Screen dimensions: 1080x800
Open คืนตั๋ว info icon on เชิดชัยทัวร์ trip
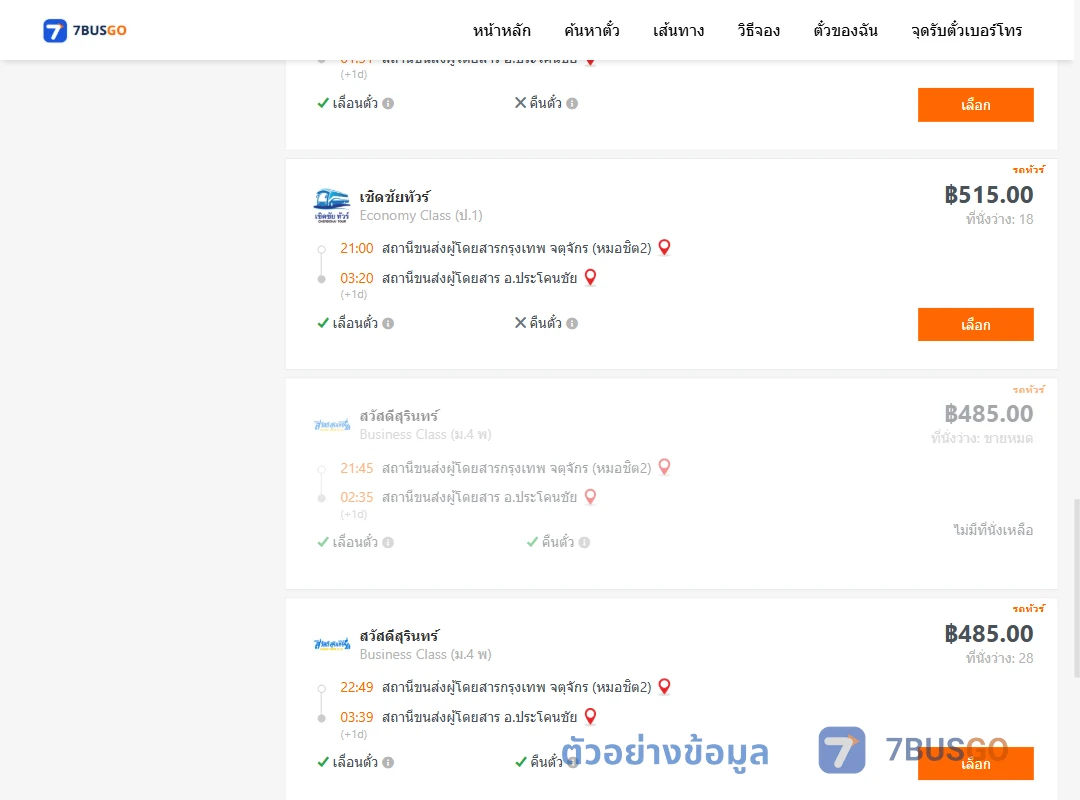(x=572, y=323)
